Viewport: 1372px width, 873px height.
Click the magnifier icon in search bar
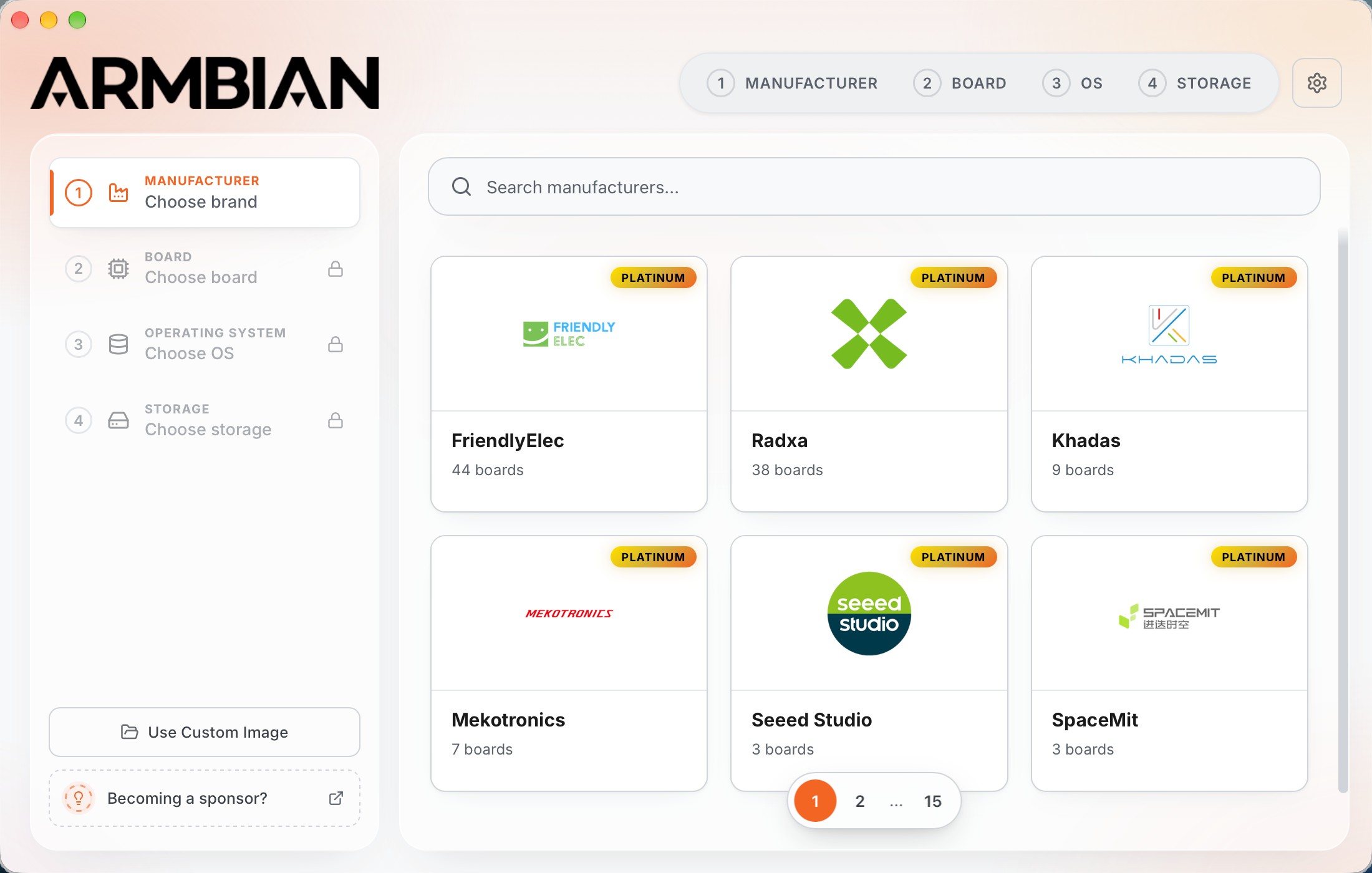pos(461,186)
